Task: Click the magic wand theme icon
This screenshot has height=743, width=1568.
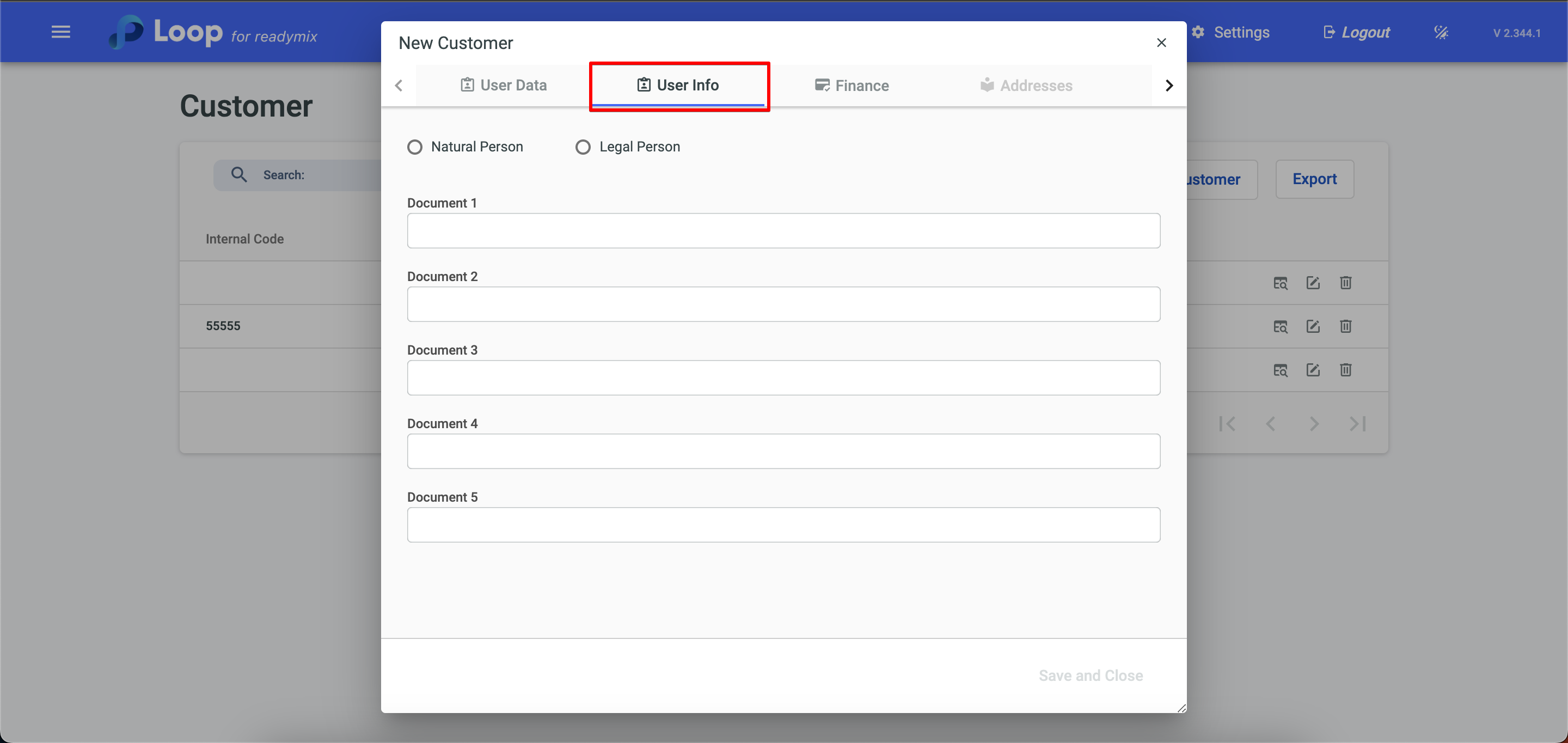Action: [x=1441, y=32]
